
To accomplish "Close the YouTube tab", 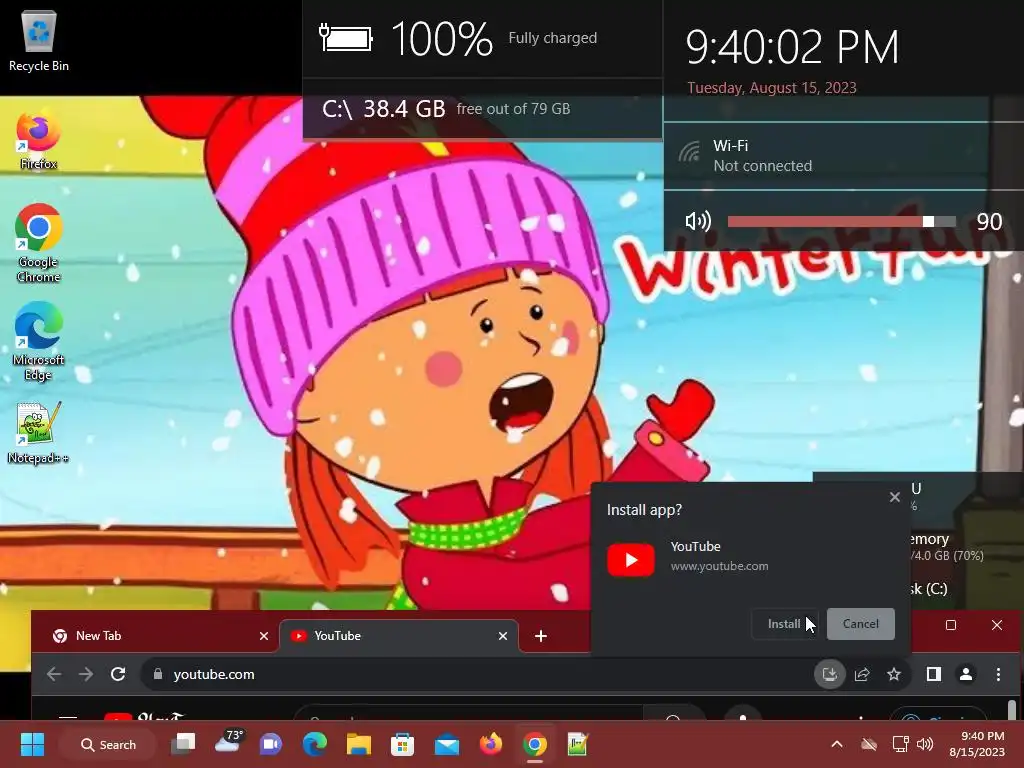I will 503,635.
